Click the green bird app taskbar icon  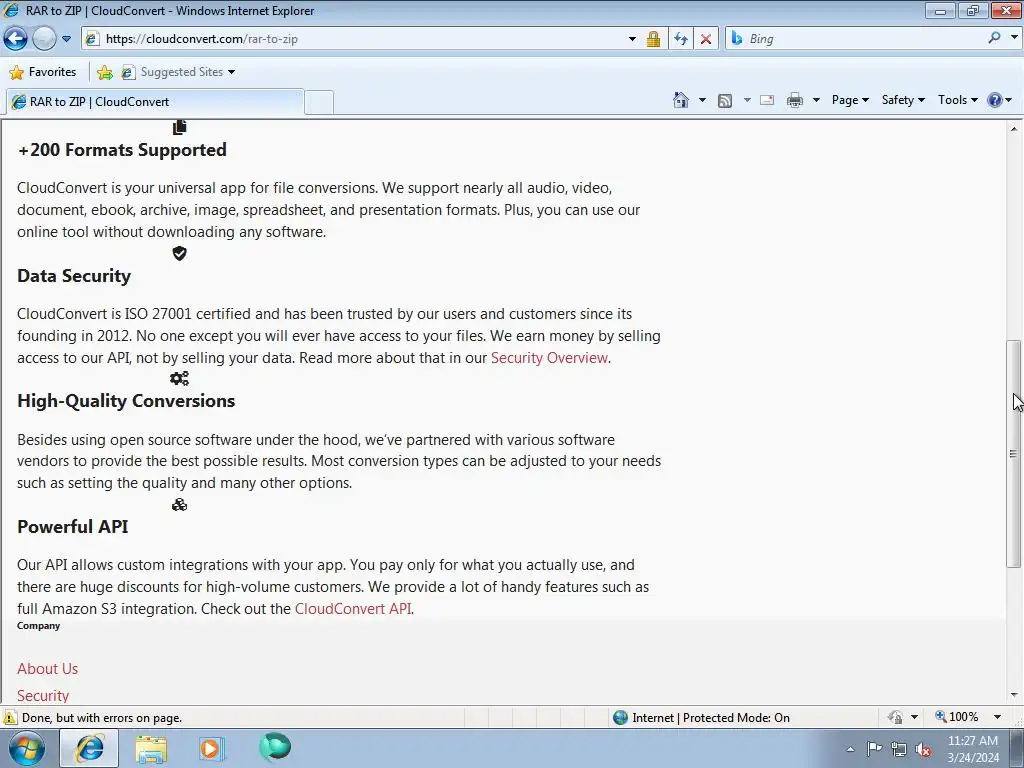click(x=275, y=748)
